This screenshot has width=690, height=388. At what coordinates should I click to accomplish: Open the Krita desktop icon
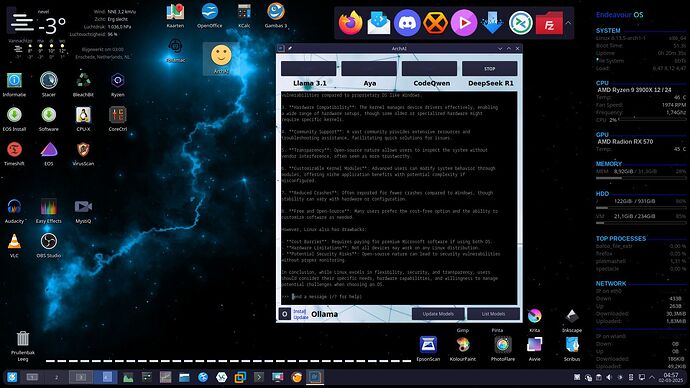pos(534,319)
